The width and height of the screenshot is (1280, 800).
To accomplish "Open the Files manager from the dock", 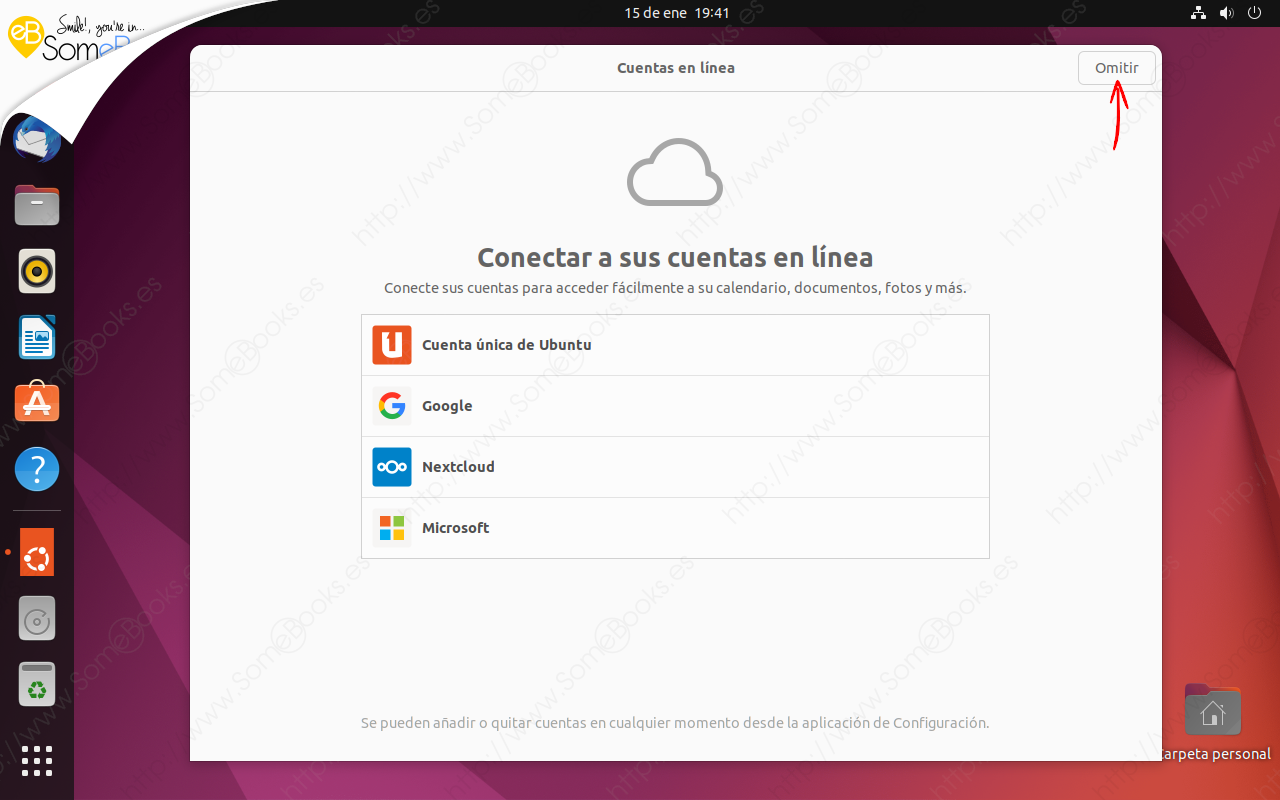I will click(x=36, y=205).
